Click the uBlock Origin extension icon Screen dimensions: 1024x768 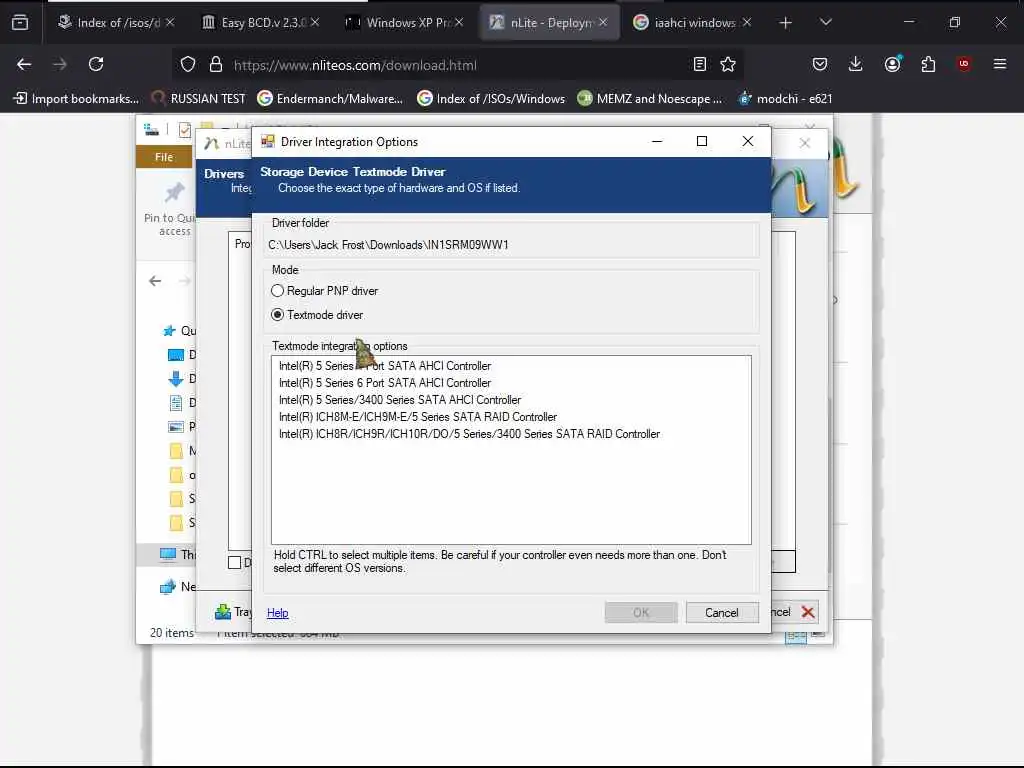click(x=964, y=64)
